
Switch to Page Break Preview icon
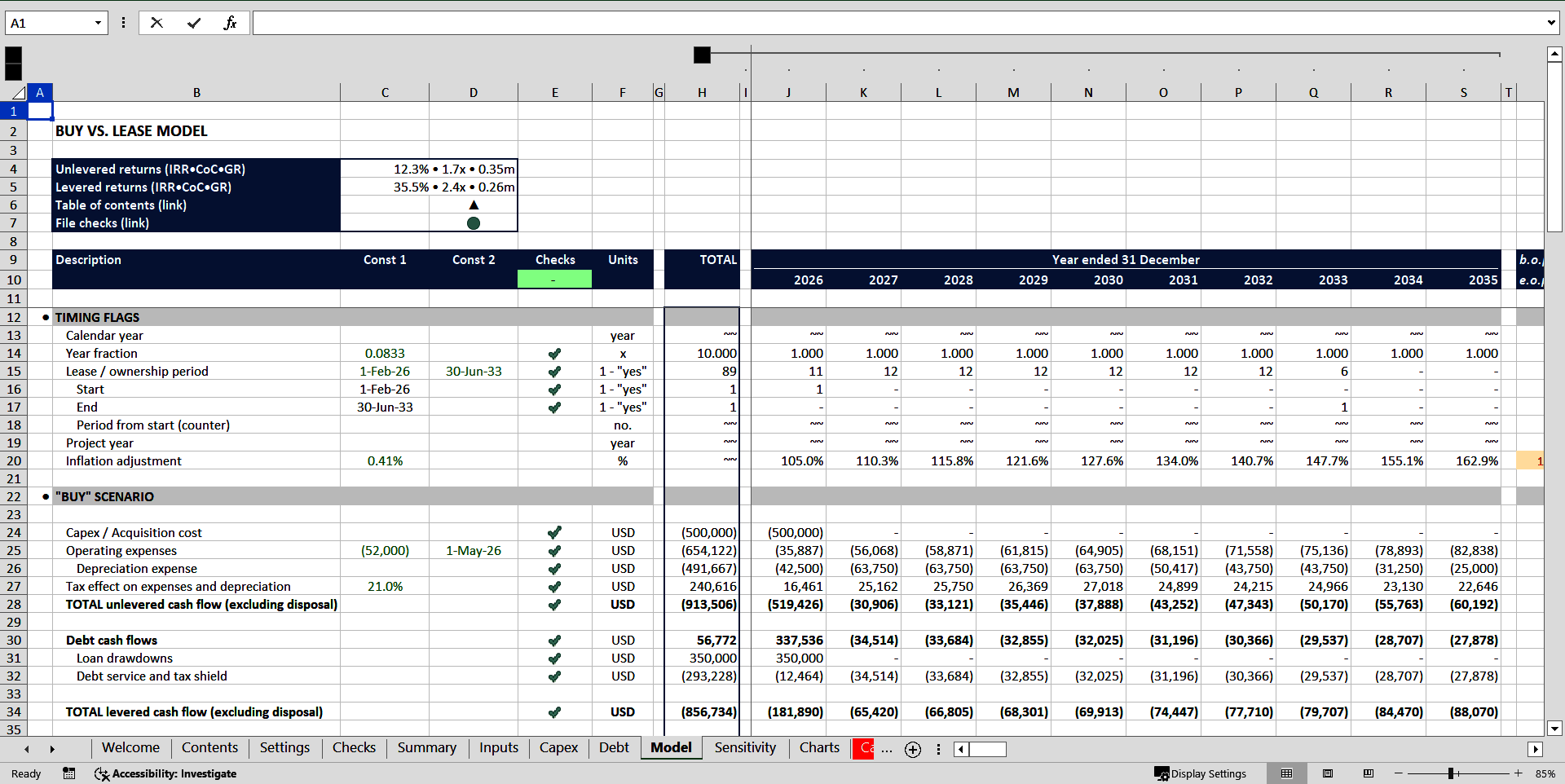pyautogui.click(x=1369, y=773)
